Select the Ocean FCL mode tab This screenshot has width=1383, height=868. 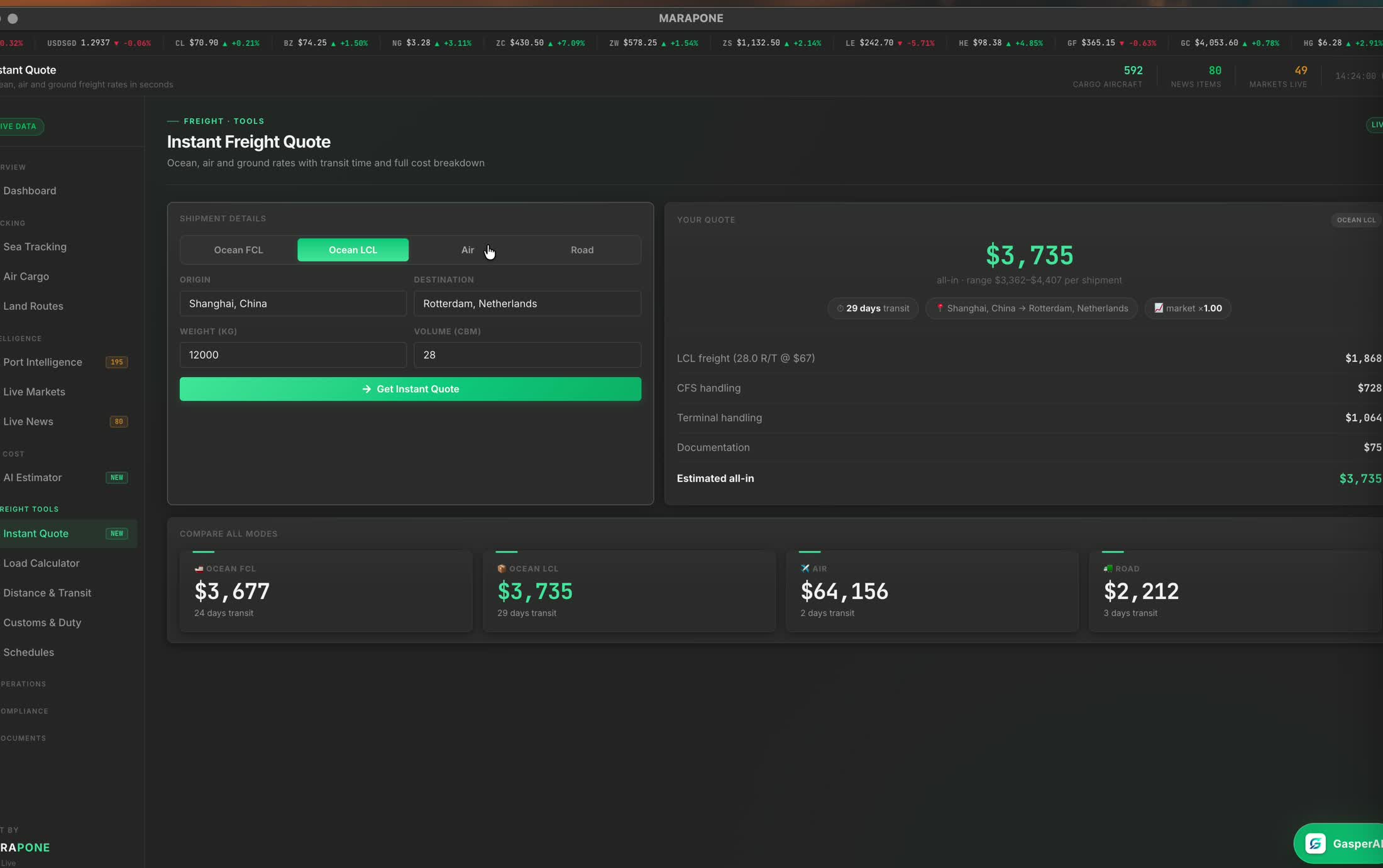238,250
